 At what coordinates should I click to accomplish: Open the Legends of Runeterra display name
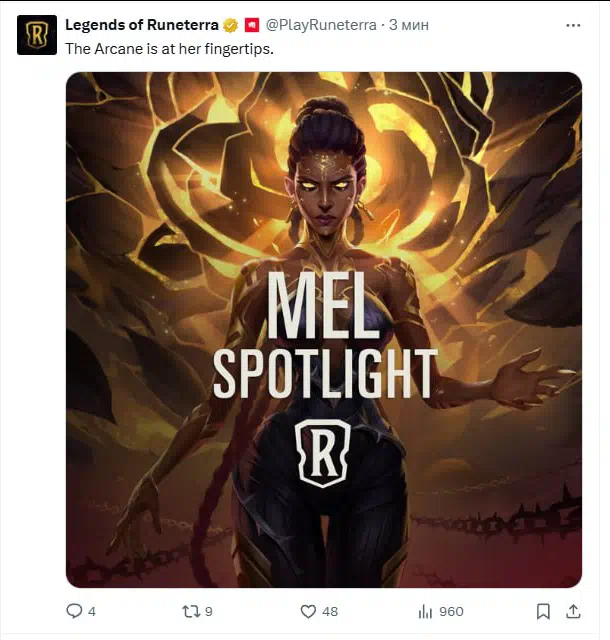142,25
